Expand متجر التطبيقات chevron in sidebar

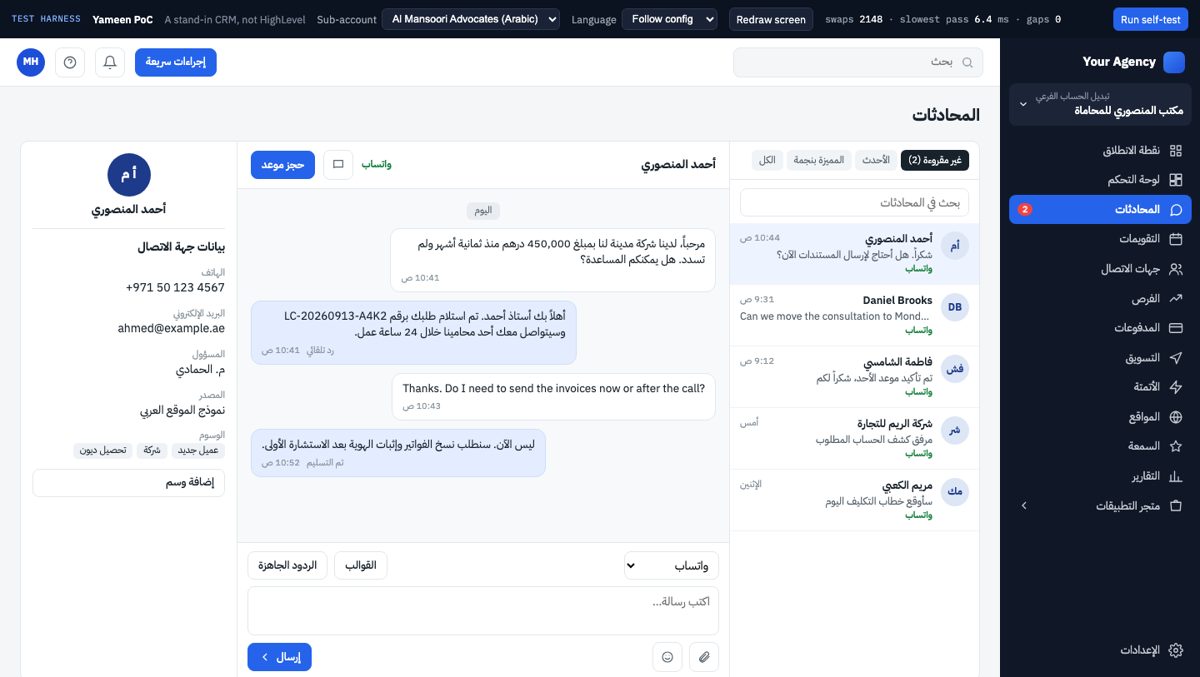1024,506
